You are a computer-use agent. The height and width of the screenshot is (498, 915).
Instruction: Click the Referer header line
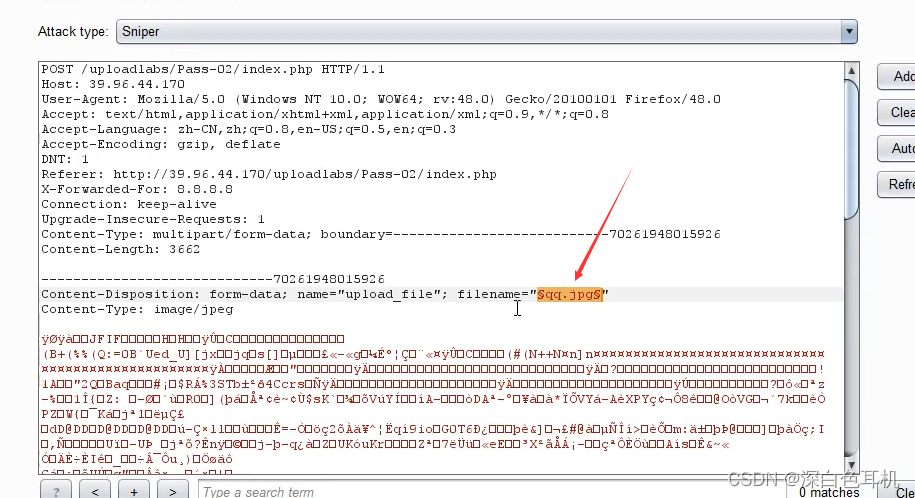pos(269,174)
